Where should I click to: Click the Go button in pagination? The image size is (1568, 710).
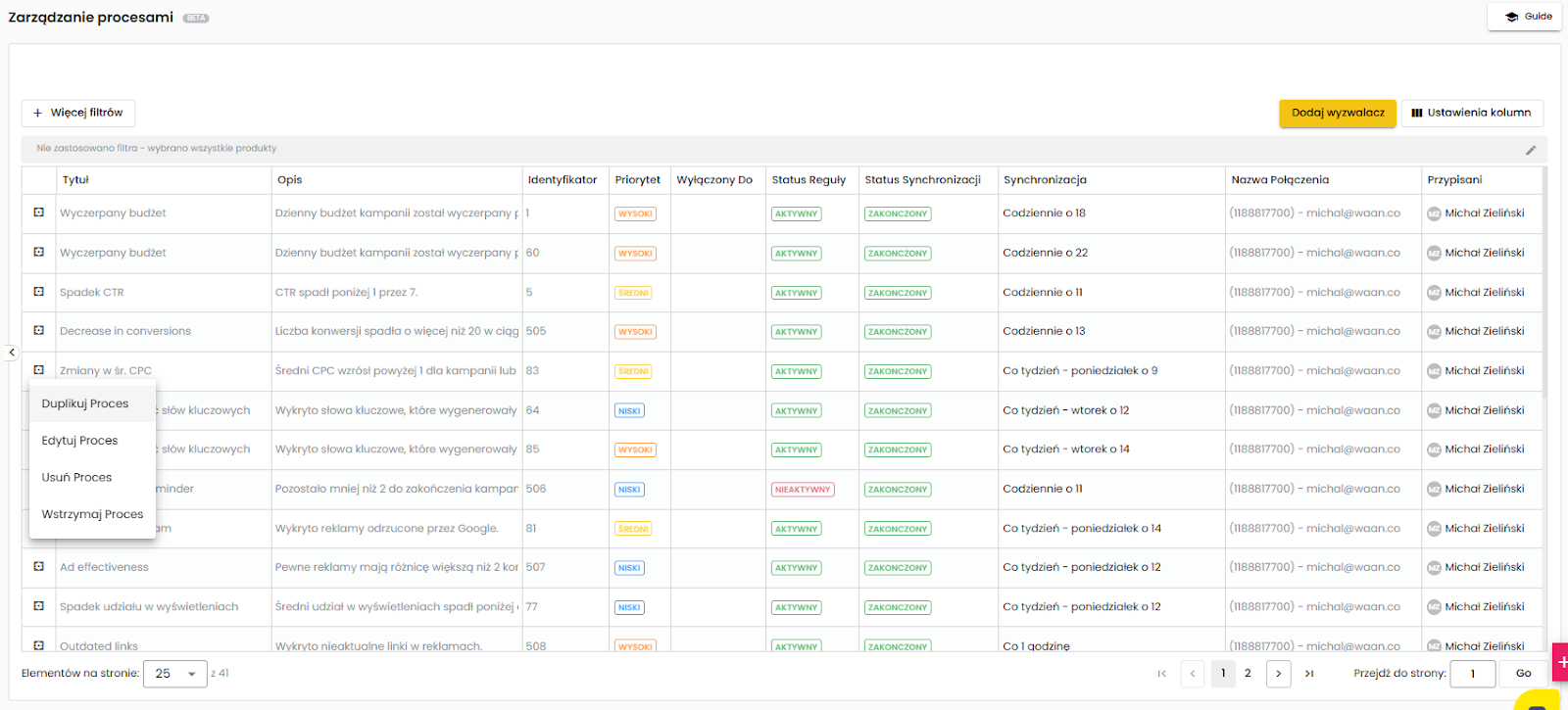(1524, 674)
